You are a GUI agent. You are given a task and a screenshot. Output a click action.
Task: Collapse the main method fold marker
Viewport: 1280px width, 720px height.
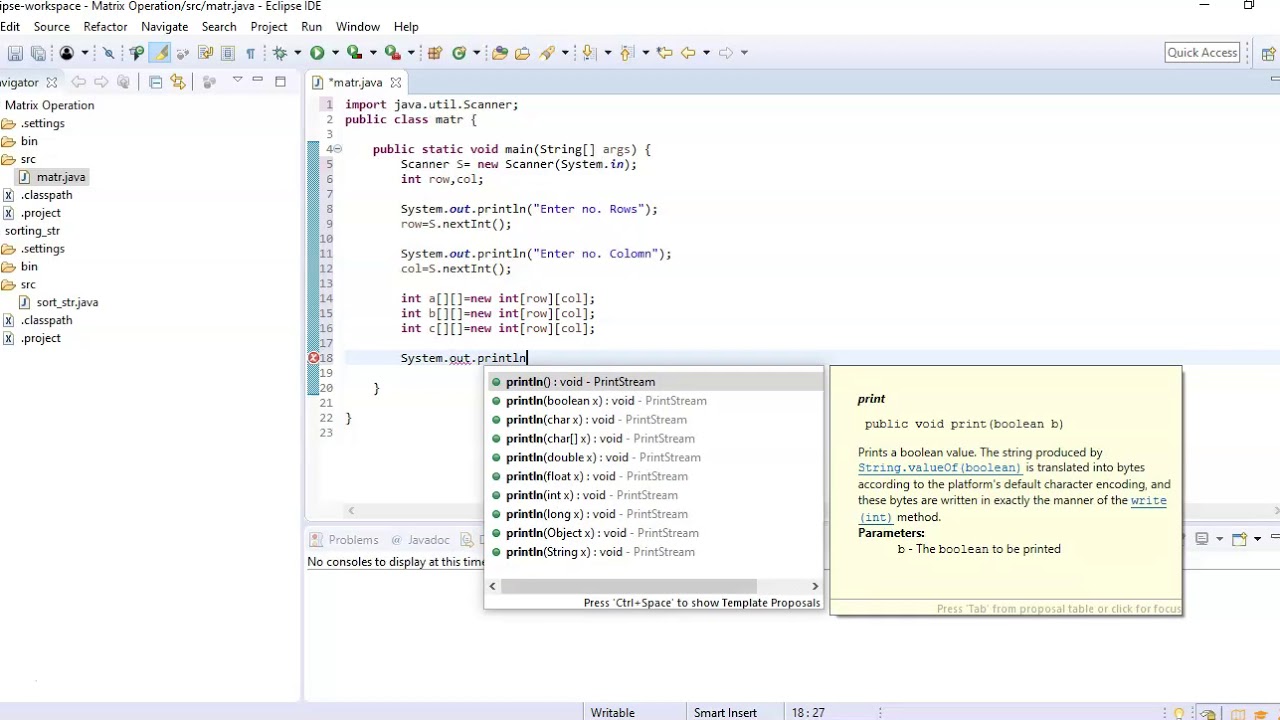pyautogui.click(x=338, y=149)
